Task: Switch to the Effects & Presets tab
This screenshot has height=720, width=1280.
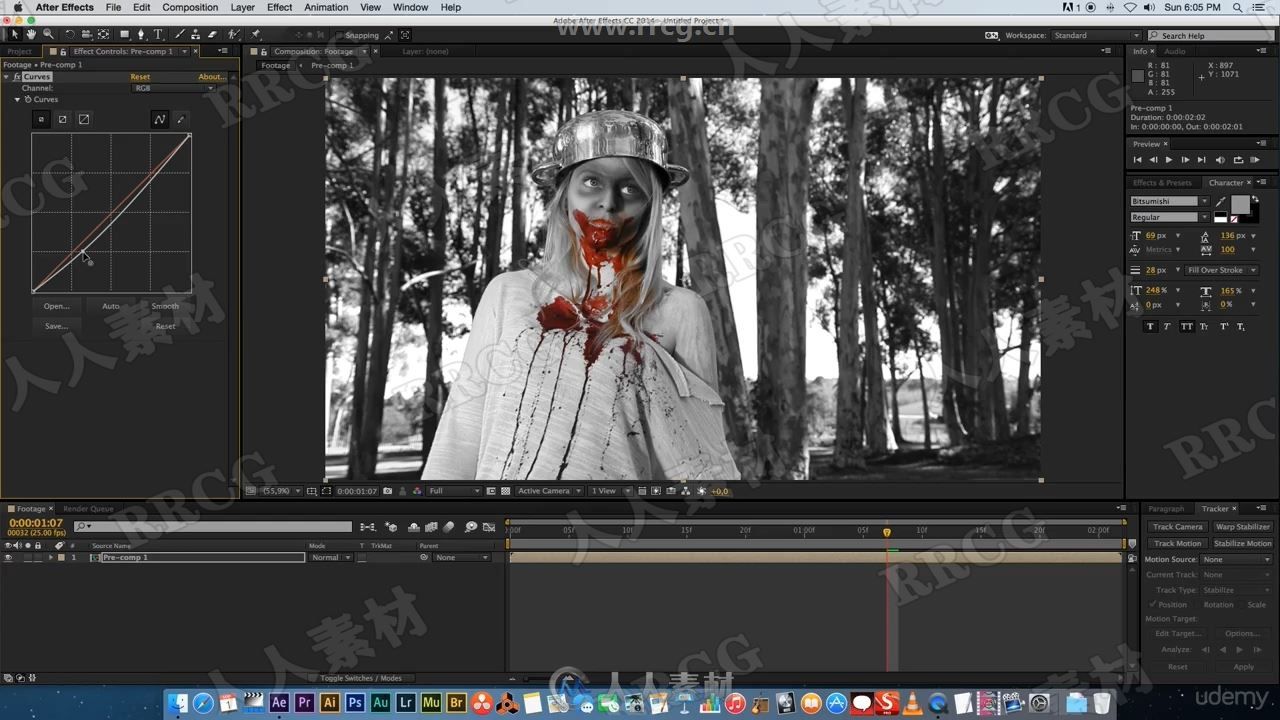Action: 1162,183
